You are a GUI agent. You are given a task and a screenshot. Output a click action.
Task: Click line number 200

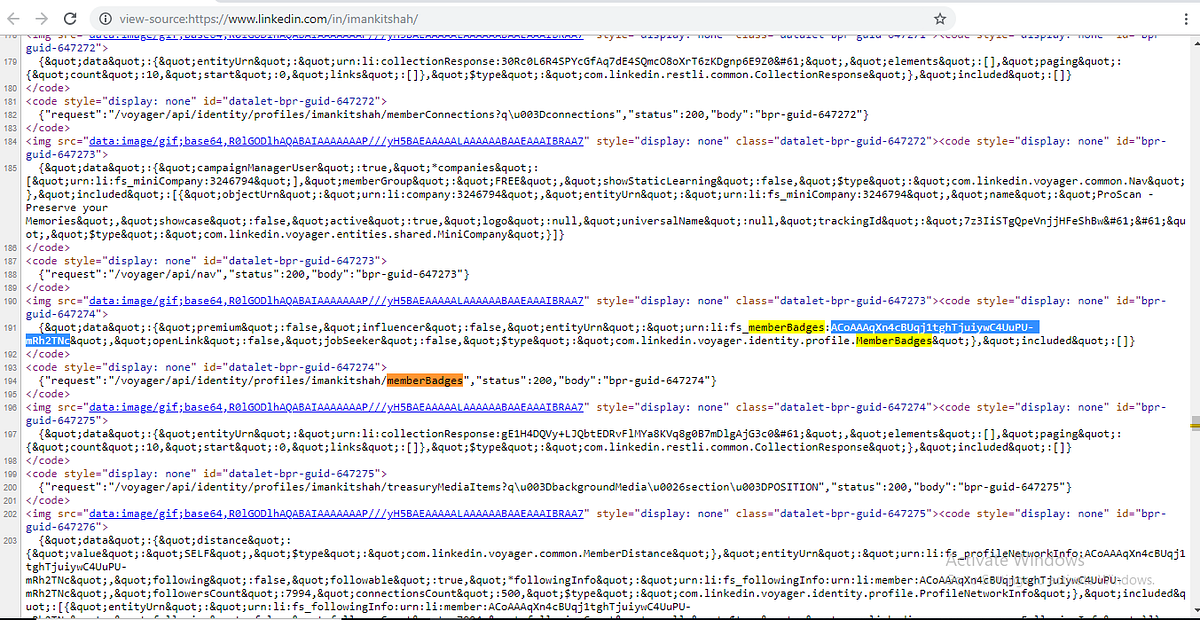12,487
